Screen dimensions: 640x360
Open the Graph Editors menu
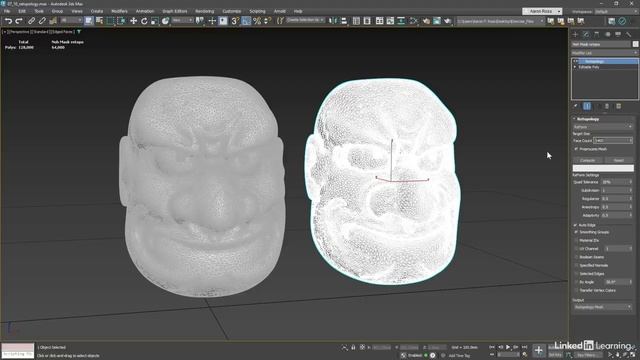174,11
